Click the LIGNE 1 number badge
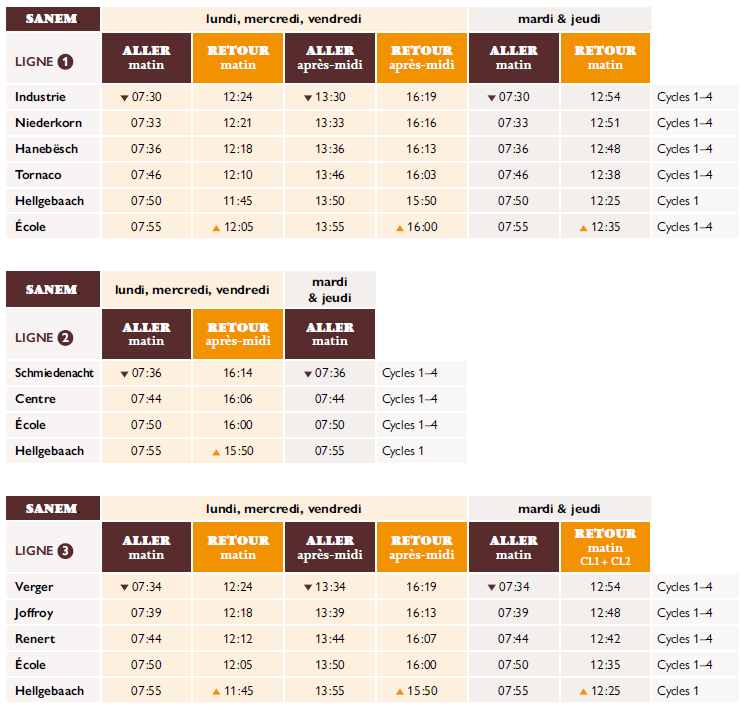Viewport: 746px width, 711px height. pos(65,62)
